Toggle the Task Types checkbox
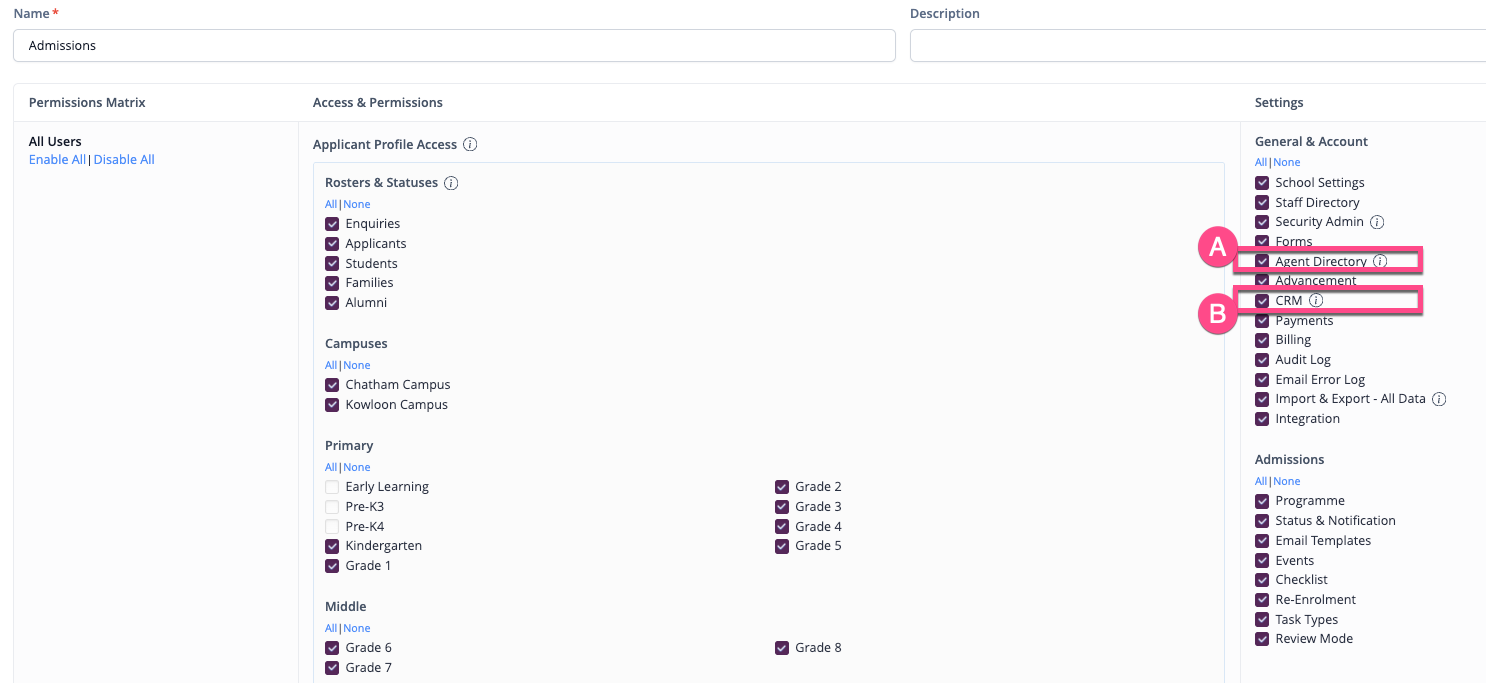 point(1262,620)
